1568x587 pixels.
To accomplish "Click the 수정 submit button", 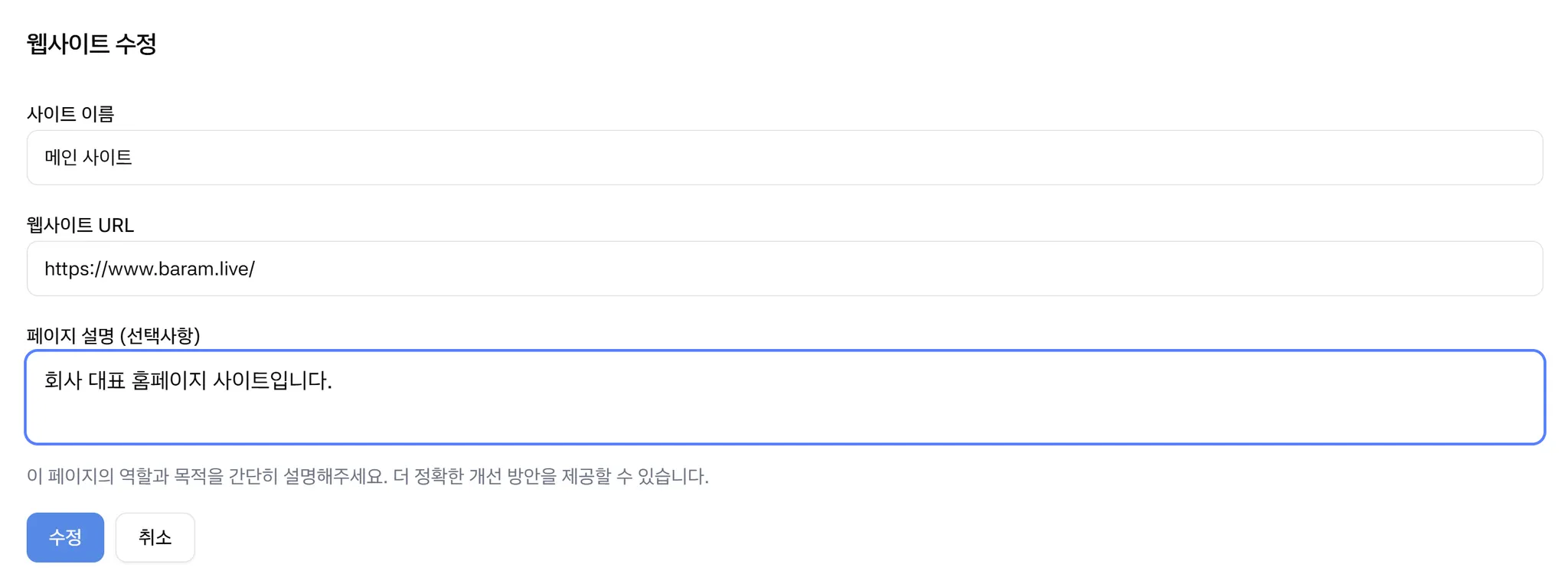I will tap(65, 537).
